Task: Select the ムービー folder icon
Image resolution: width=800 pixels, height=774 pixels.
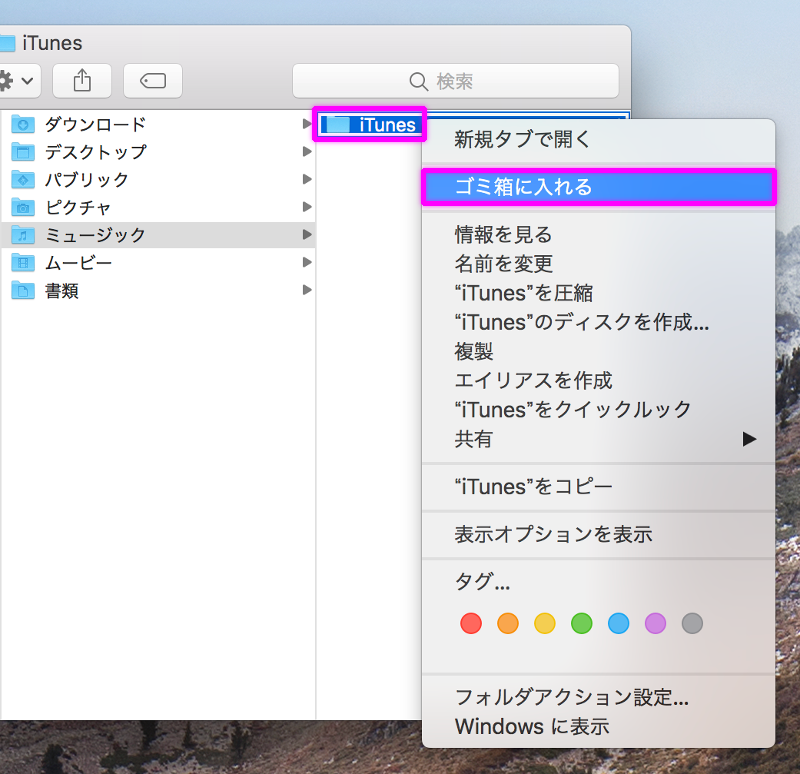Action: coord(23,262)
